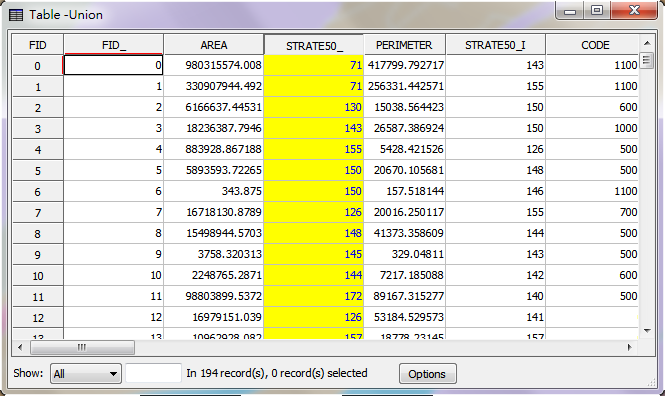Select row header 4

pos(38,150)
